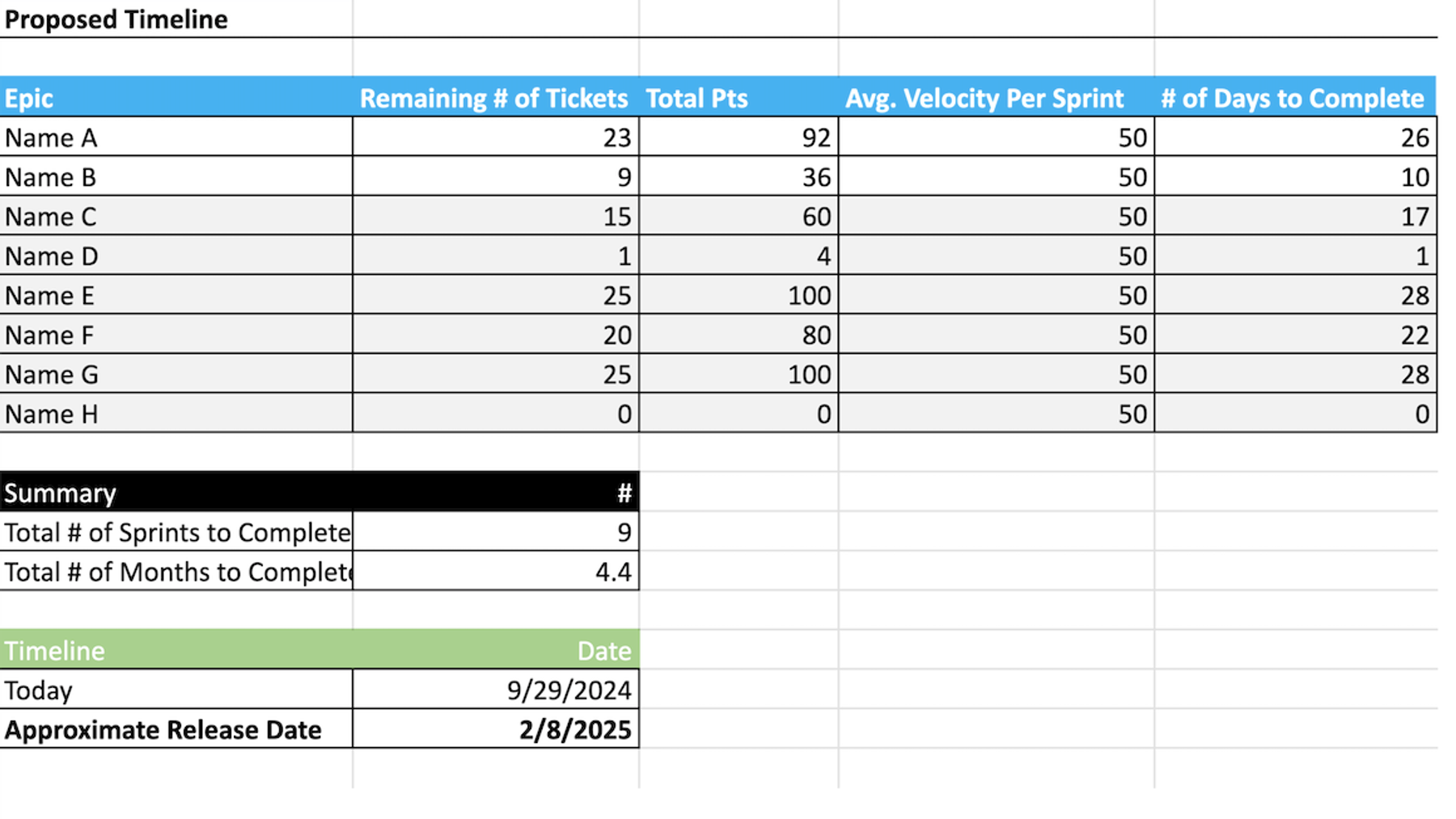Click Name E's remaining tickets value 25

click(x=496, y=295)
